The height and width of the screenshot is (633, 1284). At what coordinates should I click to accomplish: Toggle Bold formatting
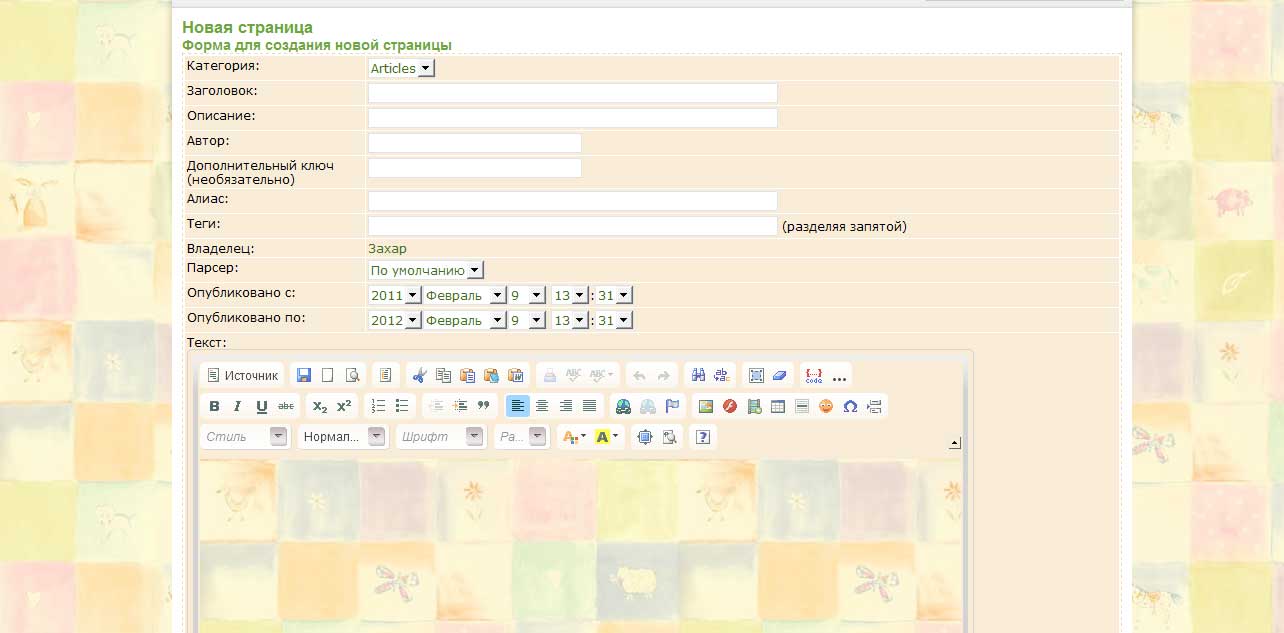pyautogui.click(x=214, y=406)
